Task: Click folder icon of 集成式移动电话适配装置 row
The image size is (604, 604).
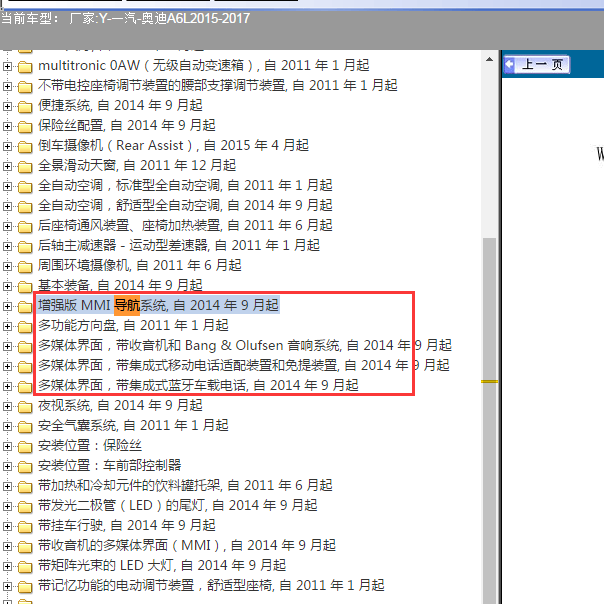Action: [x=25, y=367]
